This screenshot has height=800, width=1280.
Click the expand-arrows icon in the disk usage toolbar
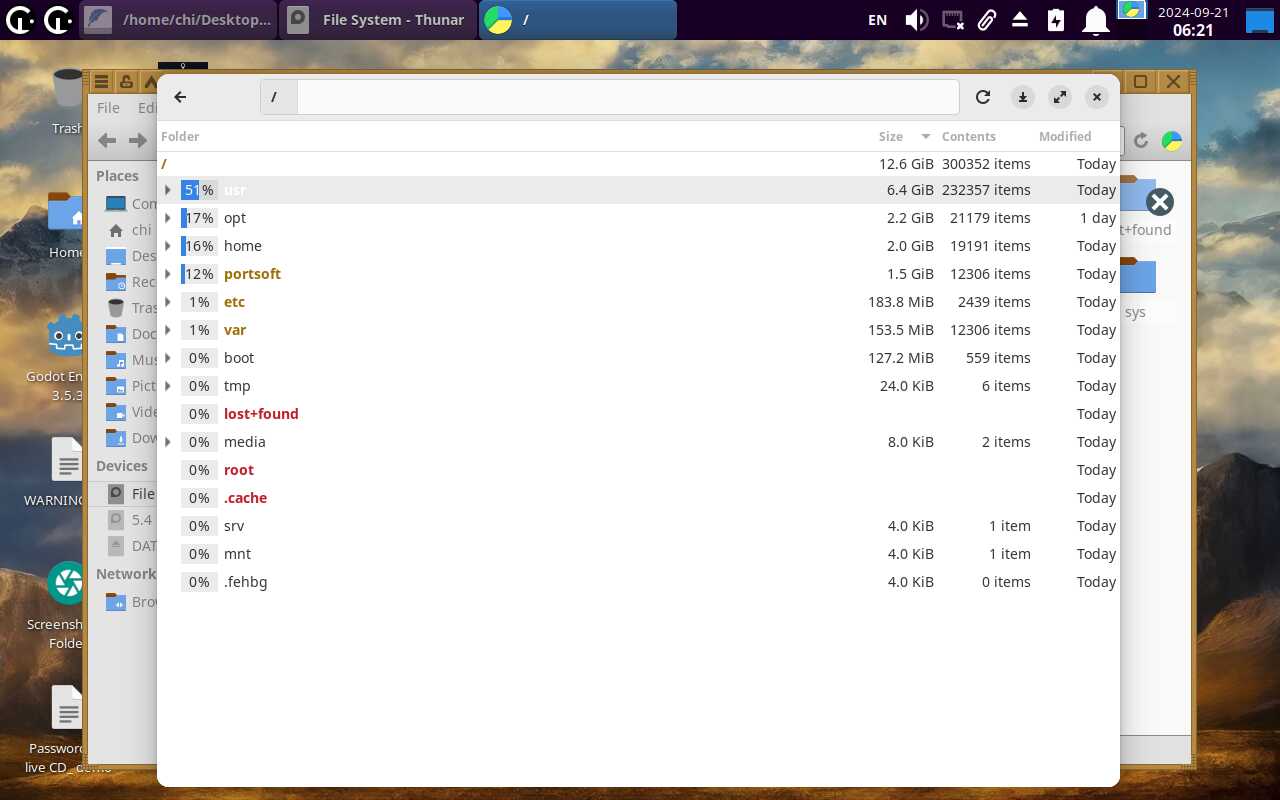[1060, 97]
